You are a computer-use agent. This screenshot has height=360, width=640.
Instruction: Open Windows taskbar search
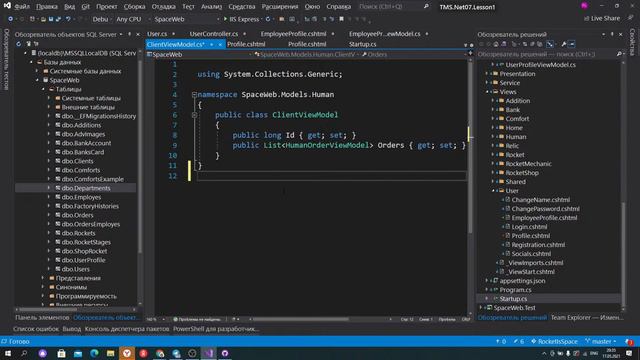click(x=24, y=353)
